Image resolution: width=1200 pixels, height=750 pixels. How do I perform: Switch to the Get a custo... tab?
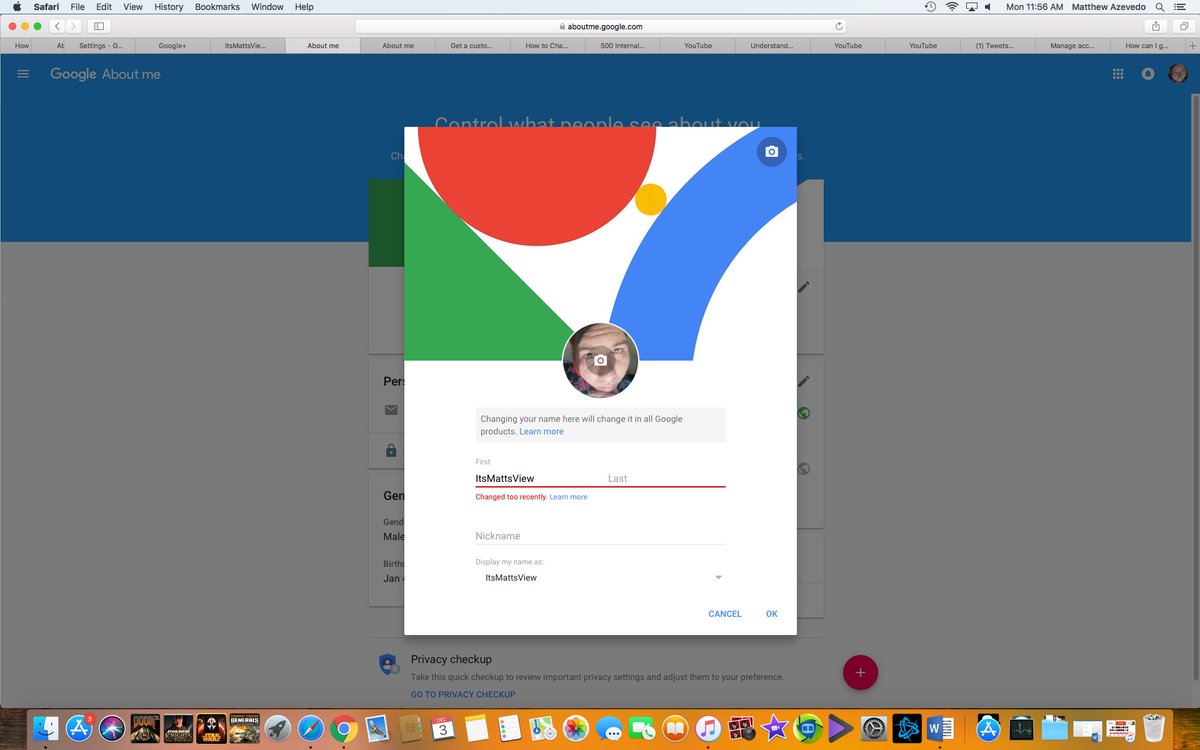[472, 46]
